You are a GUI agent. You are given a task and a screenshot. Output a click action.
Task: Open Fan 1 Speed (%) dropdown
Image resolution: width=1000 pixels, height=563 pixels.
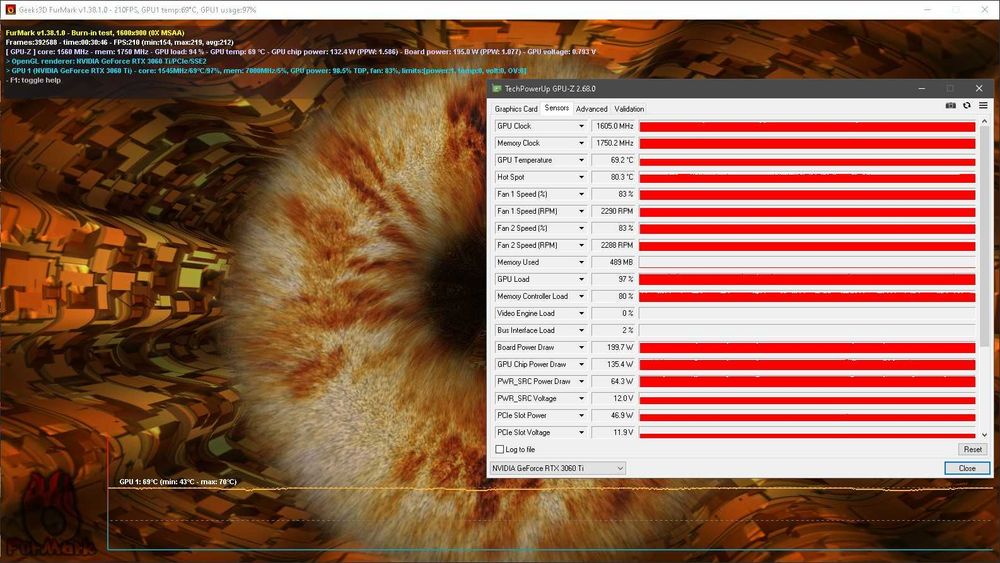(x=581, y=194)
